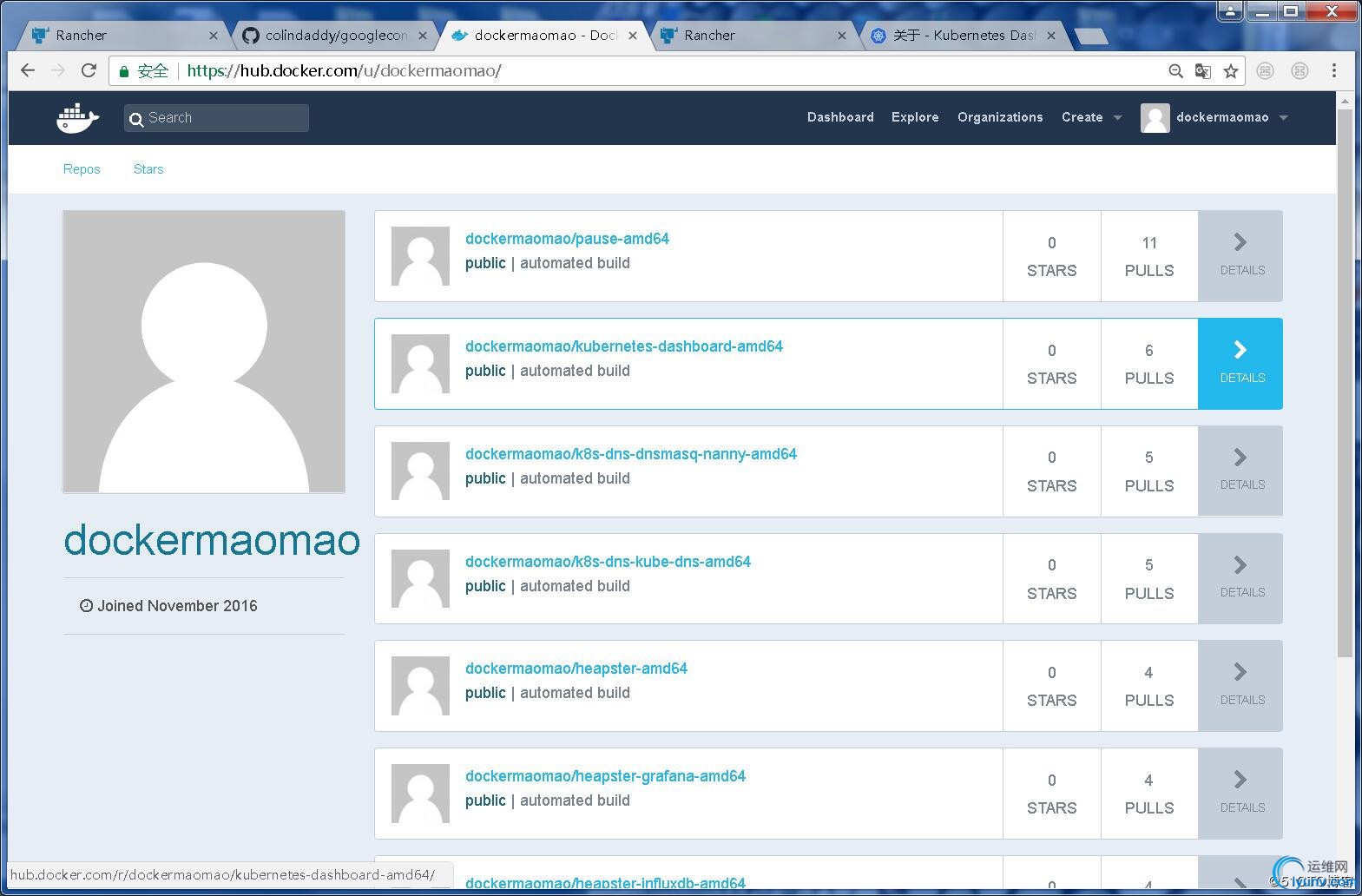Open the browser zoom magnifier icon

click(1175, 71)
